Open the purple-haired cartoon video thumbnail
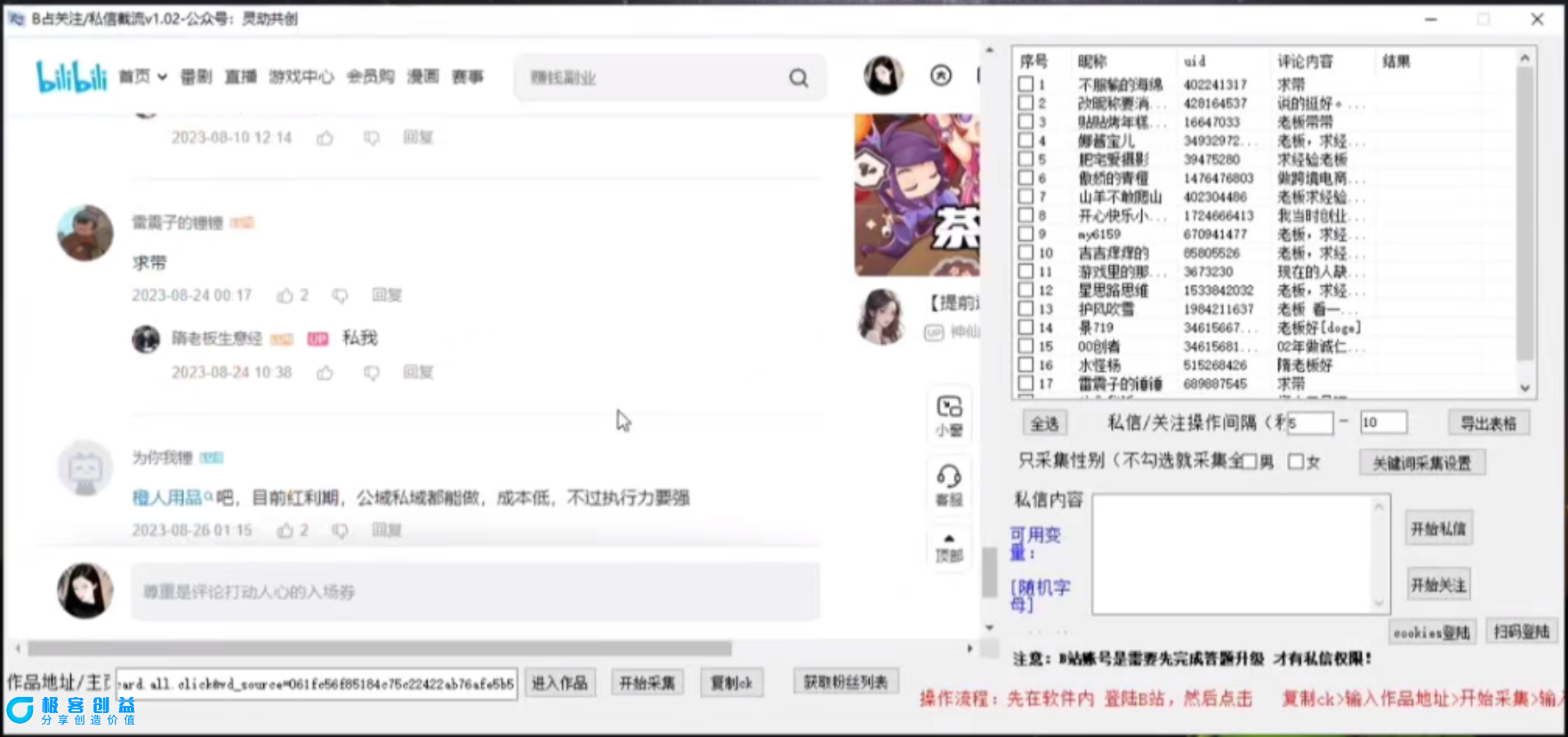This screenshot has width=1568, height=737. tap(917, 195)
